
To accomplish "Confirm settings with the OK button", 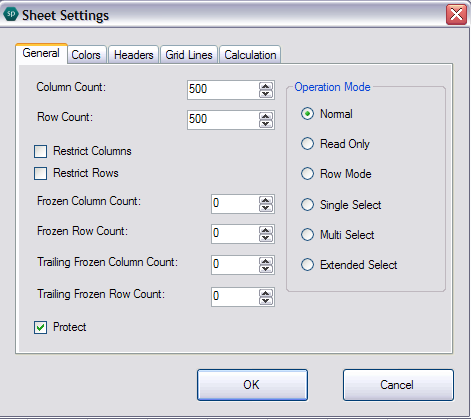I will 252,385.
